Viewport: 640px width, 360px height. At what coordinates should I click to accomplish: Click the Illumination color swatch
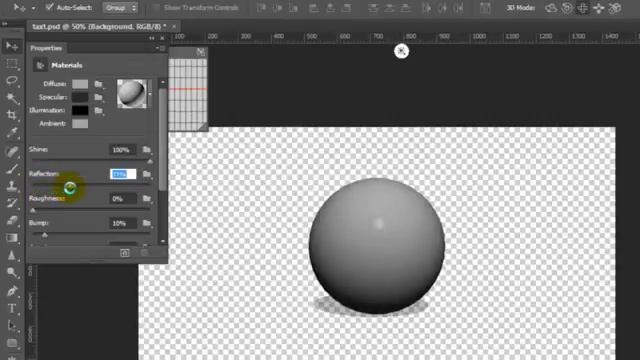click(80, 110)
